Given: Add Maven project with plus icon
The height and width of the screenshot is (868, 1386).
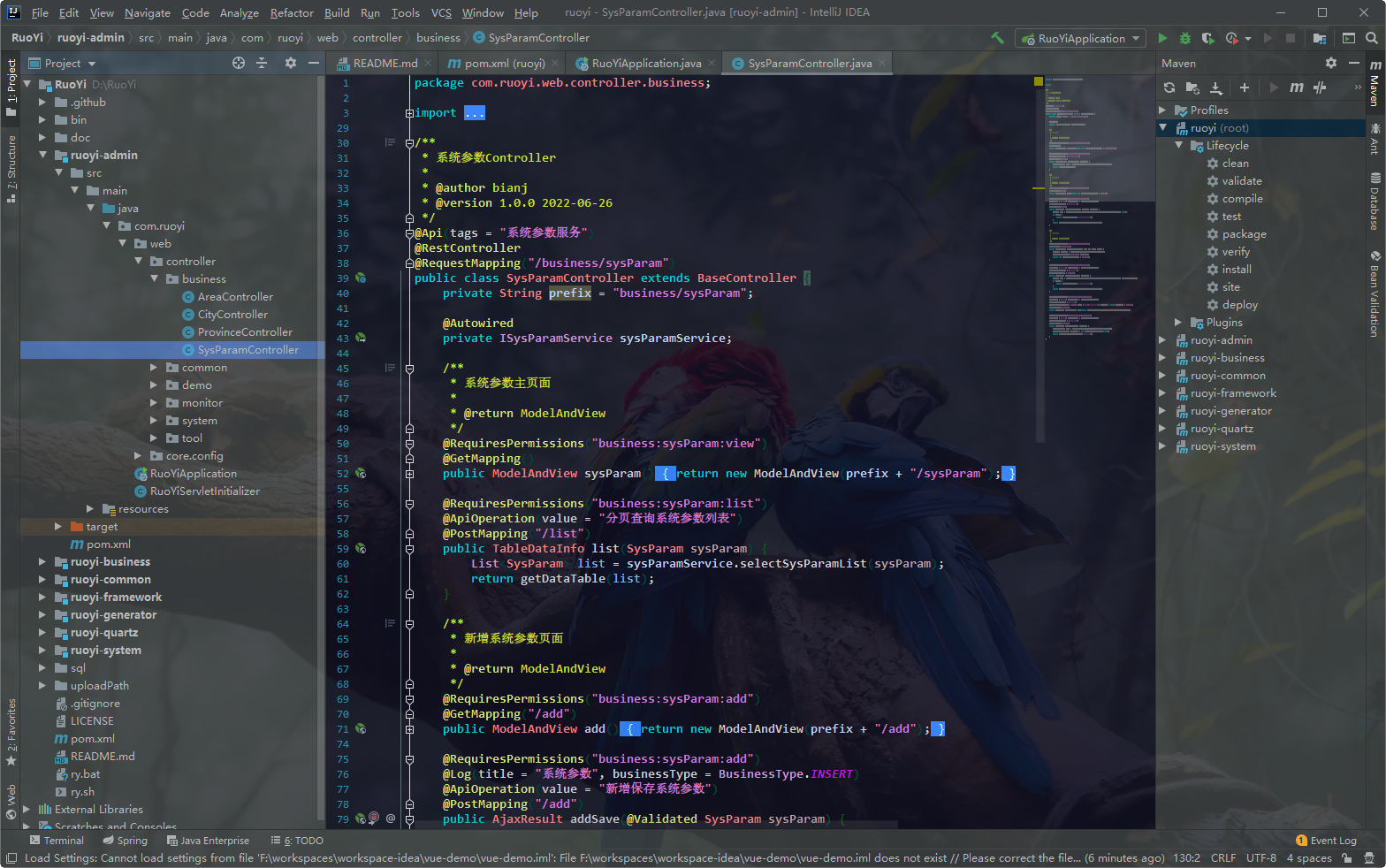Looking at the screenshot, I should [x=1245, y=87].
